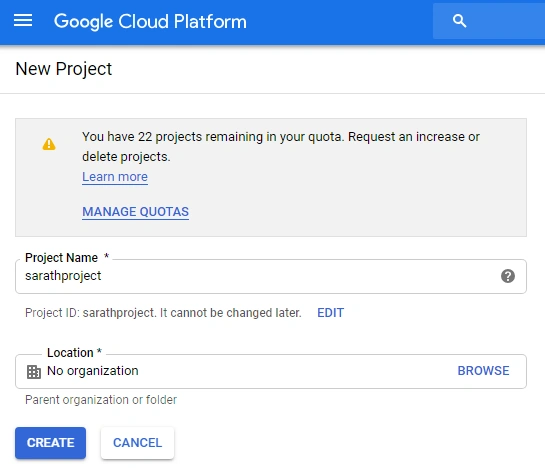Open the Learn more link
This screenshot has width=545, height=468.
point(115,177)
